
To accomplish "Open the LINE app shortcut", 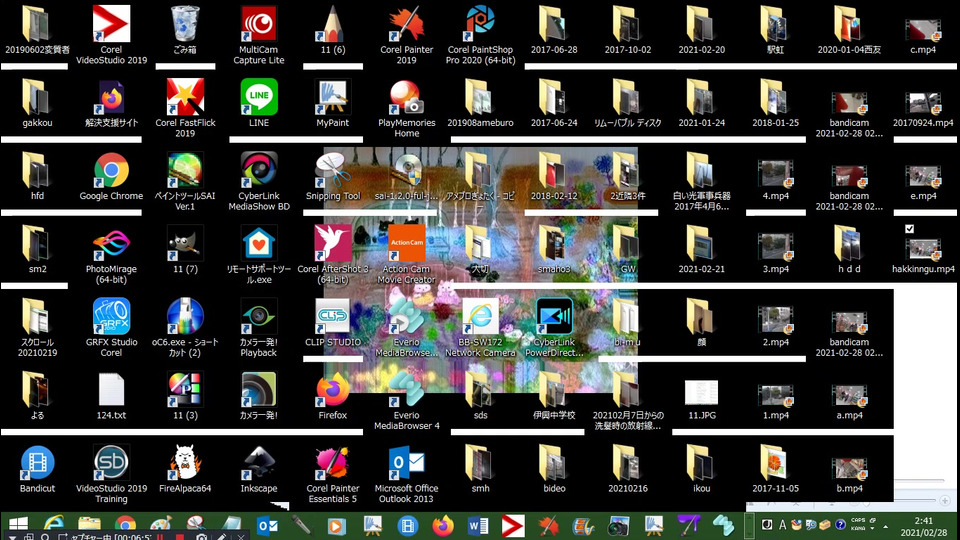I will [258, 103].
